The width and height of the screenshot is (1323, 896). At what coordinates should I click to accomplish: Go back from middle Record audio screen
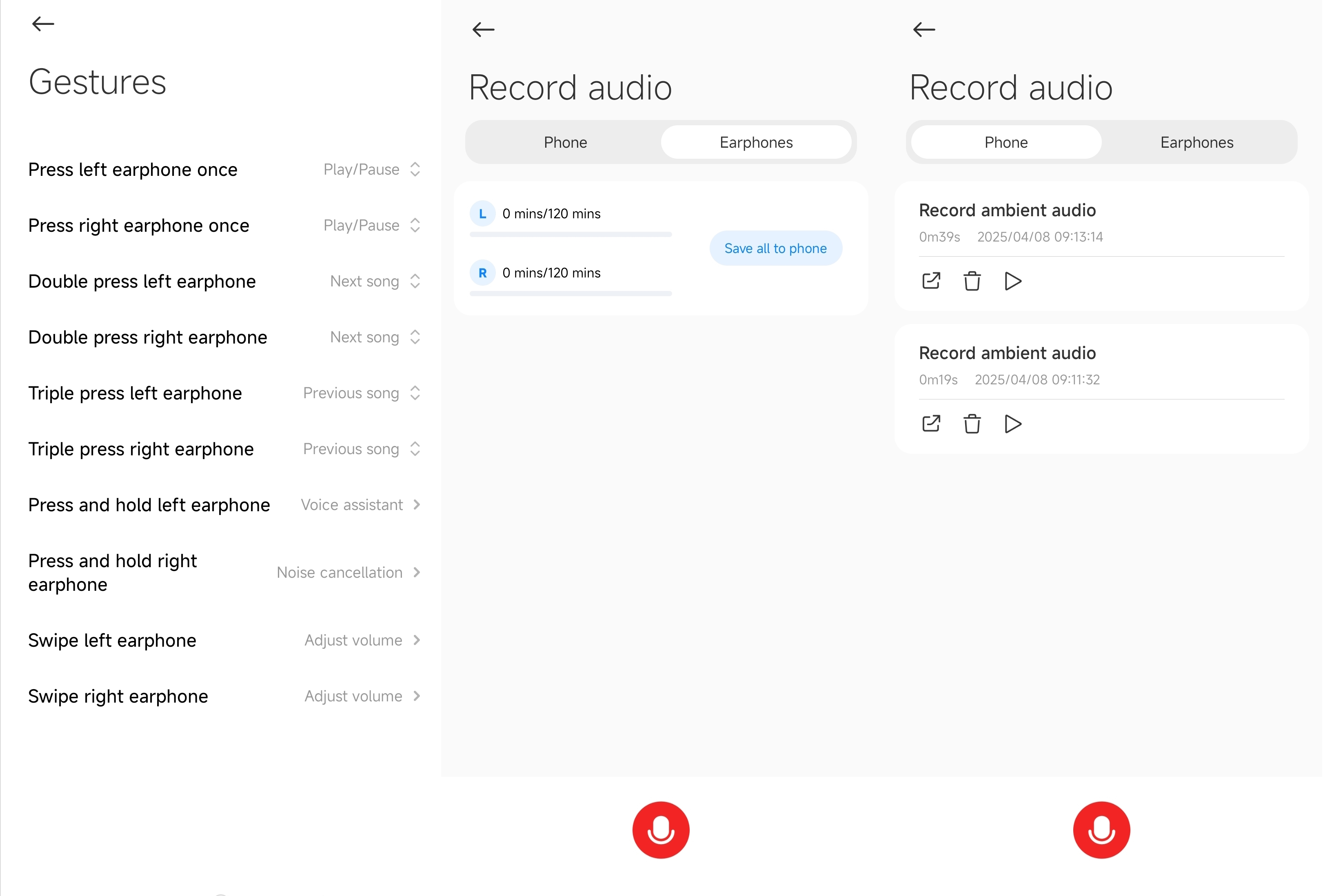(483, 30)
